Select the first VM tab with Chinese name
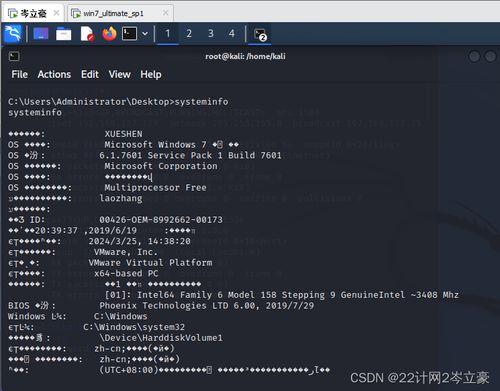Viewport: 500px width, 391px height. (33, 13)
